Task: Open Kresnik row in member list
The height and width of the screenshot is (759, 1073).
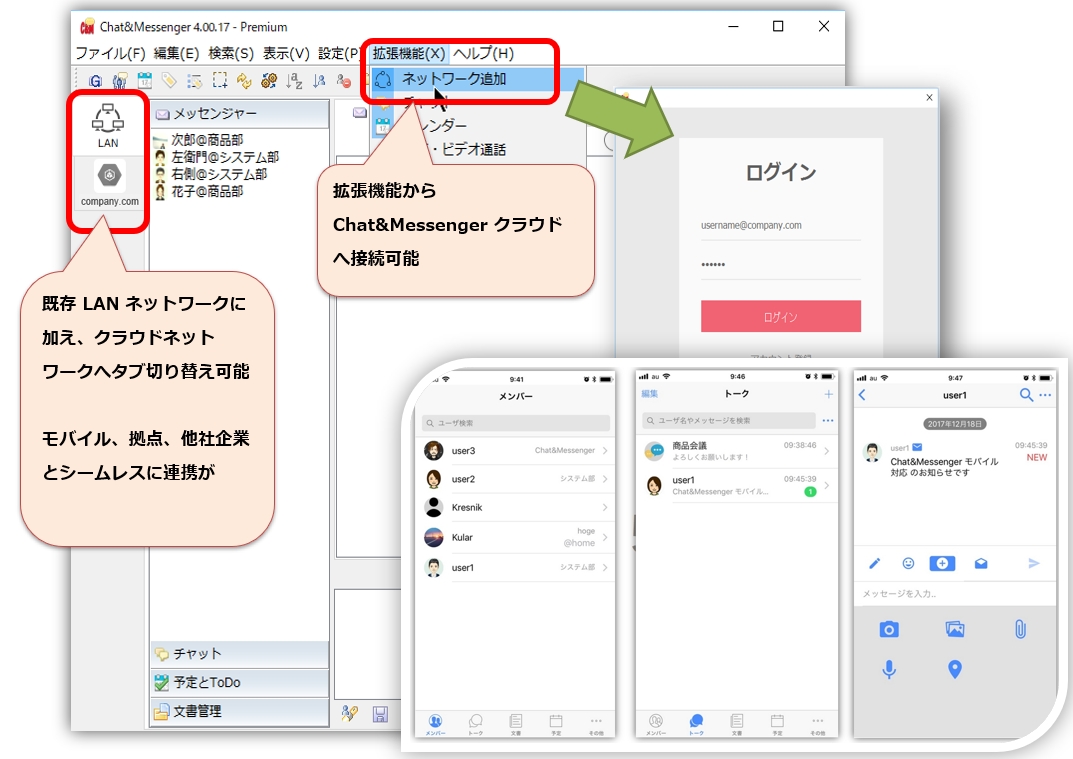Action: 516,507
